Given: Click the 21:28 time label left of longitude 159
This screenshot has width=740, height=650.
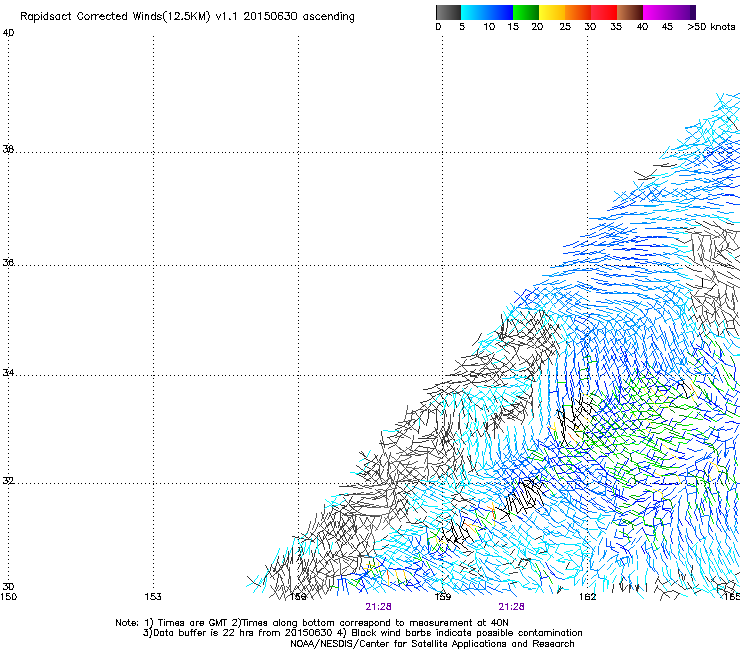Looking at the screenshot, I should (378, 607).
